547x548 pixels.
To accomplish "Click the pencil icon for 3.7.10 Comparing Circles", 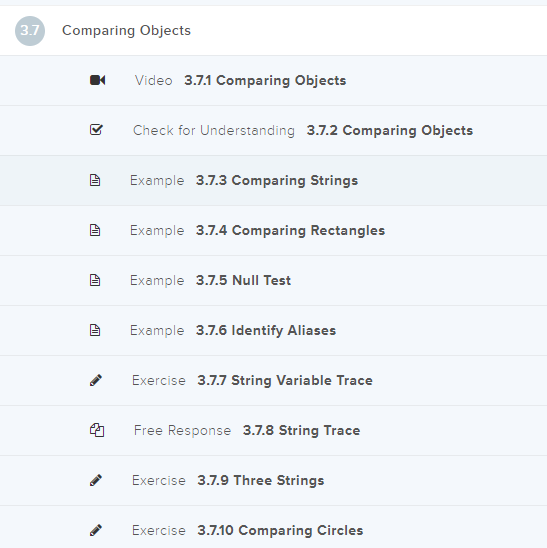I will click(x=96, y=530).
